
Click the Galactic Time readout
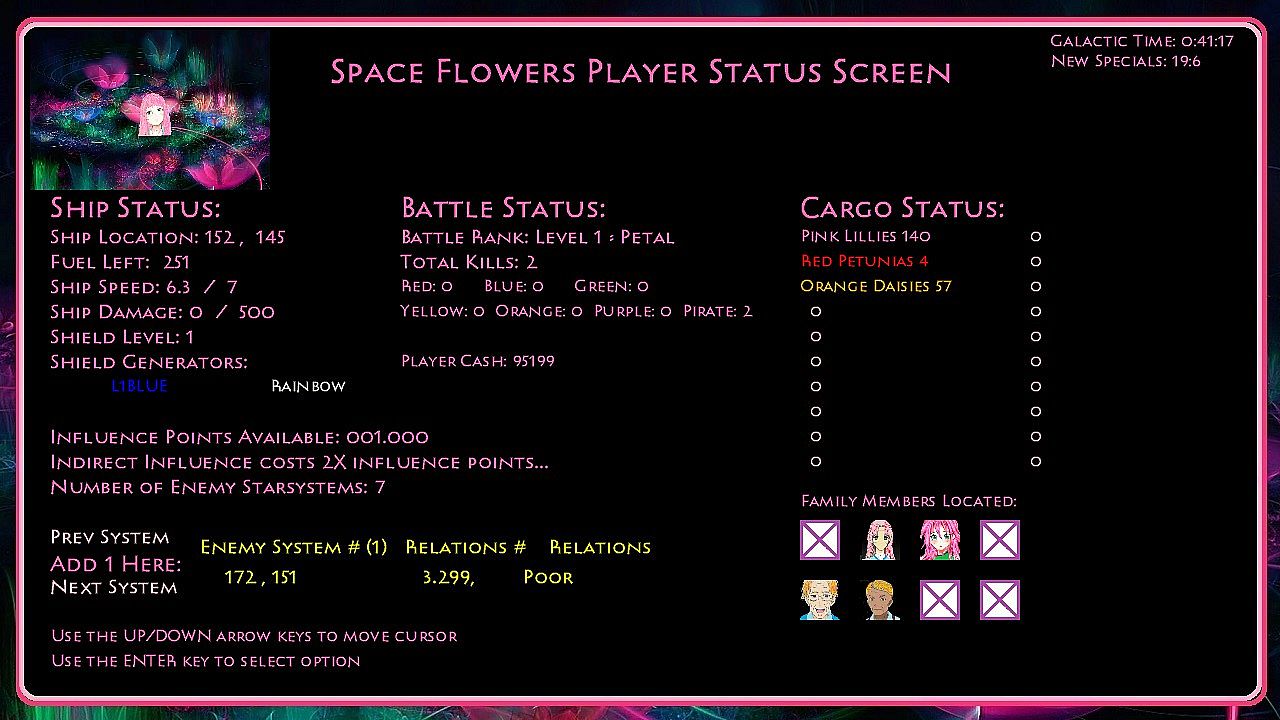[x=1142, y=41]
